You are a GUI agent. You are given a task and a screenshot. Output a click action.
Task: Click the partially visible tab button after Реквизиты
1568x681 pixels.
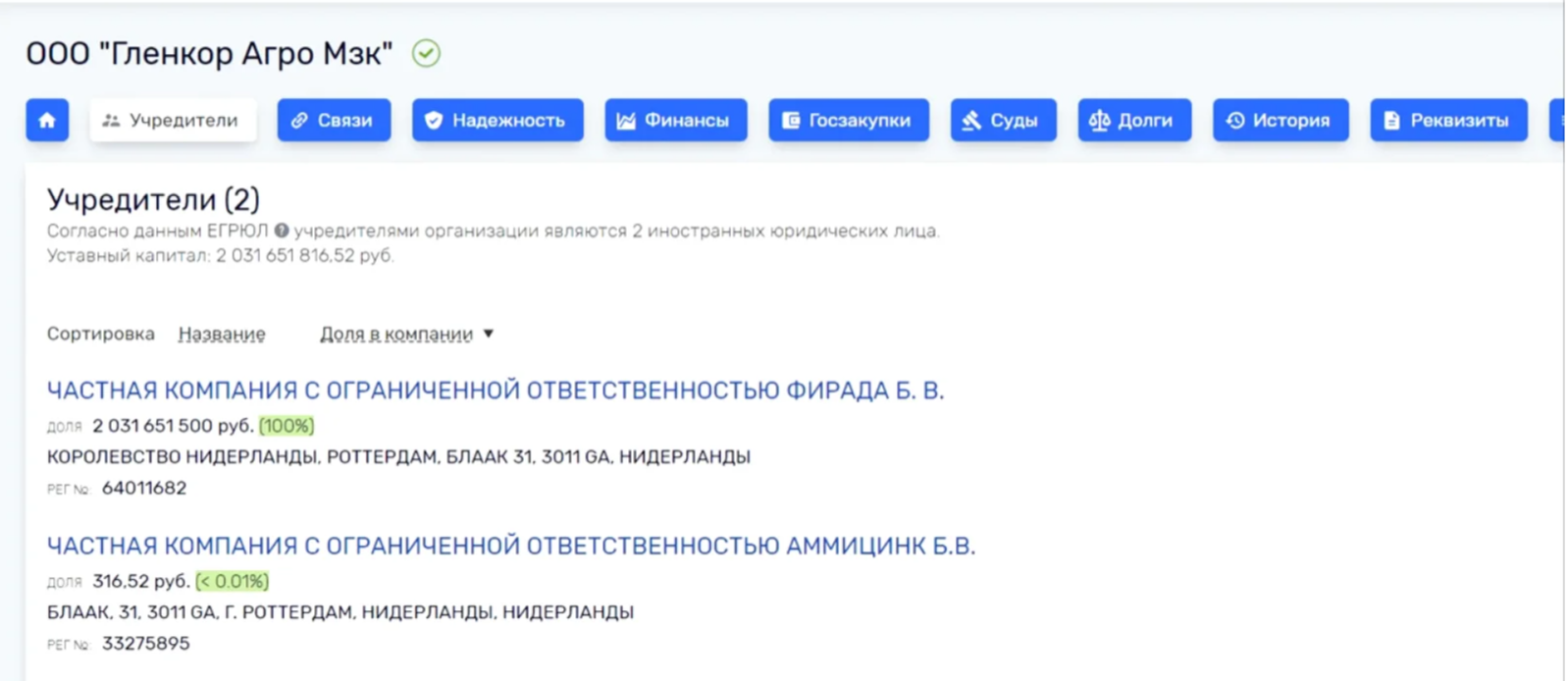pyautogui.click(x=1556, y=120)
